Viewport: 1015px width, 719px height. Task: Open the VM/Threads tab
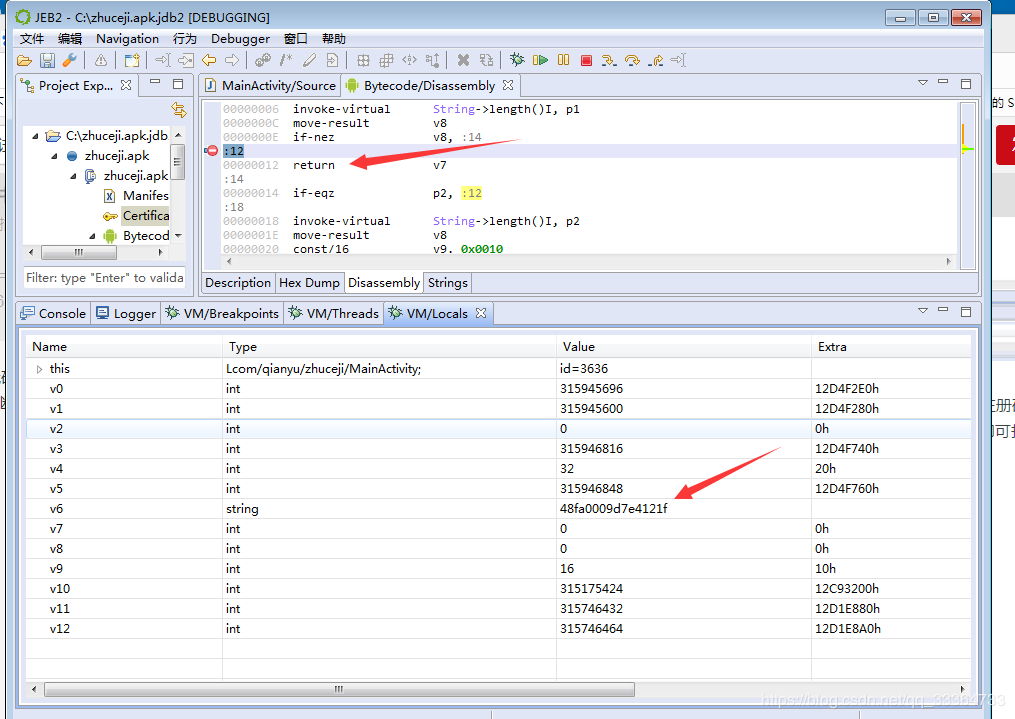[x=333, y=313]
